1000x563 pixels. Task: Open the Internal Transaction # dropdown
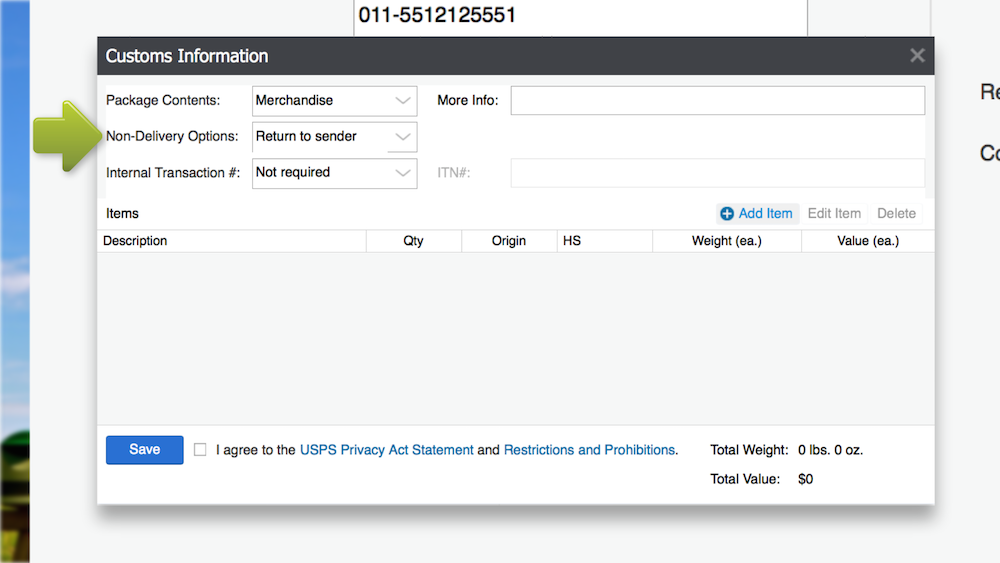pyautogui.click(x=334, y=173)
